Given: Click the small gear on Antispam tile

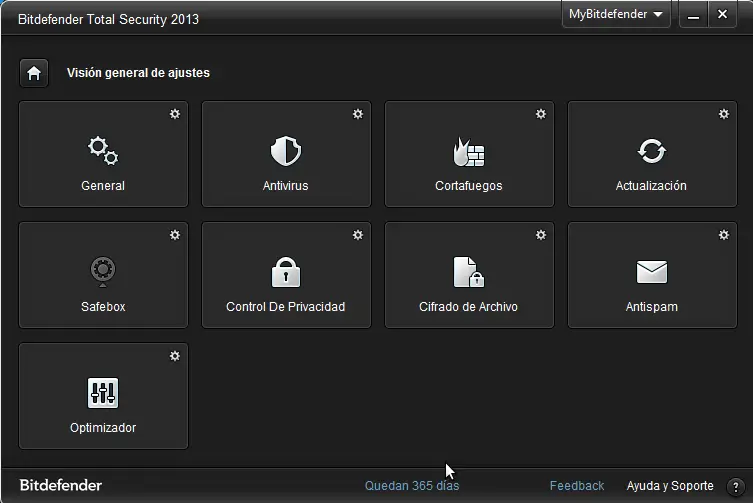Looking at the screenshot, I should [724, 235].
